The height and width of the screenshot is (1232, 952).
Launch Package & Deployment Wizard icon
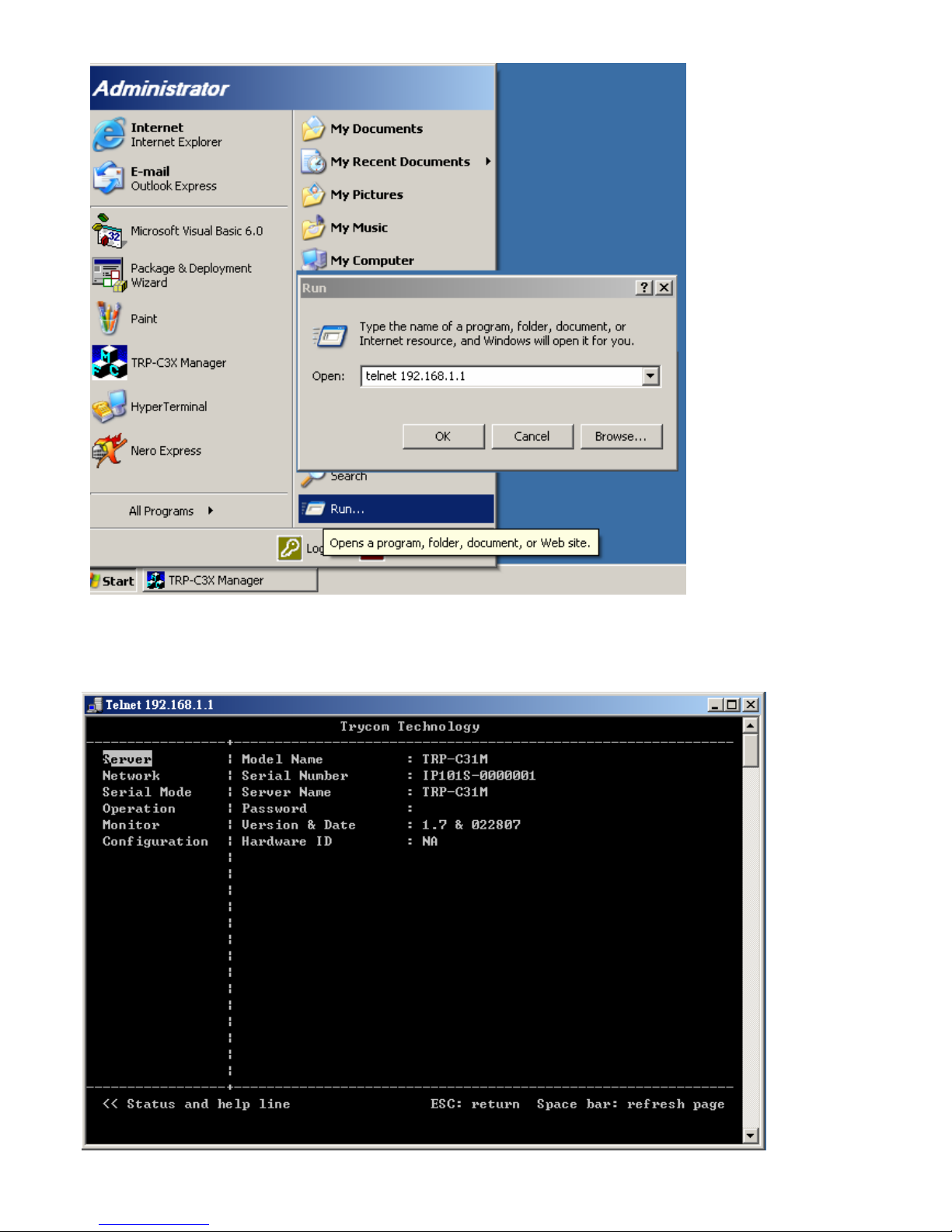point(109,275)
